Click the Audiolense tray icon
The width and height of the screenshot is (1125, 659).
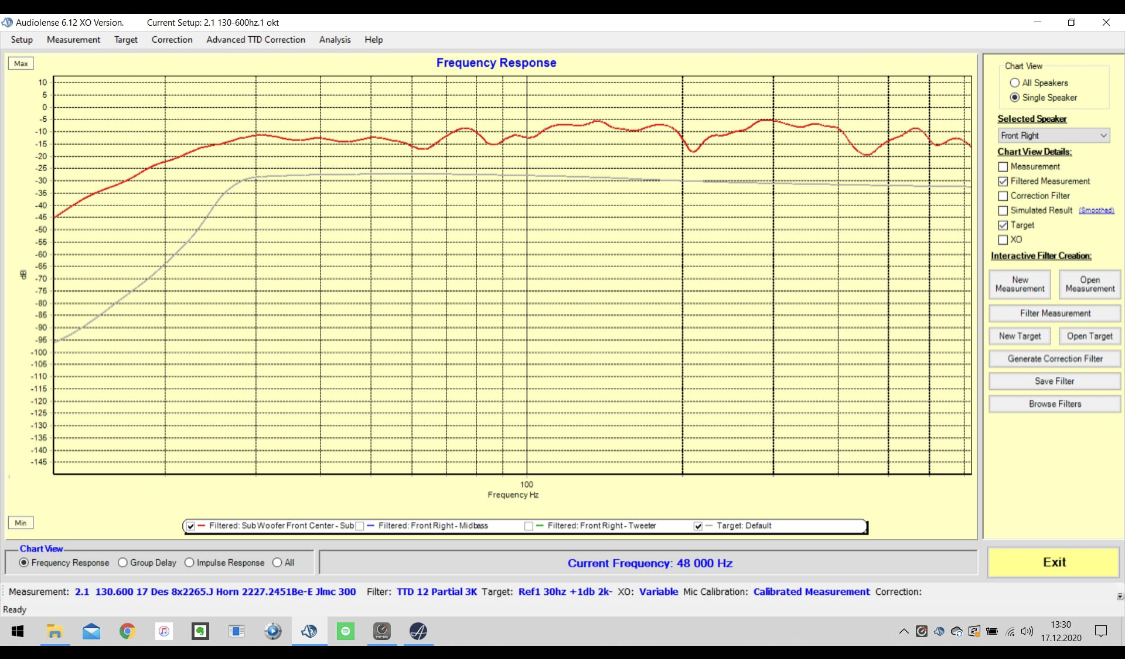[939, 632]
